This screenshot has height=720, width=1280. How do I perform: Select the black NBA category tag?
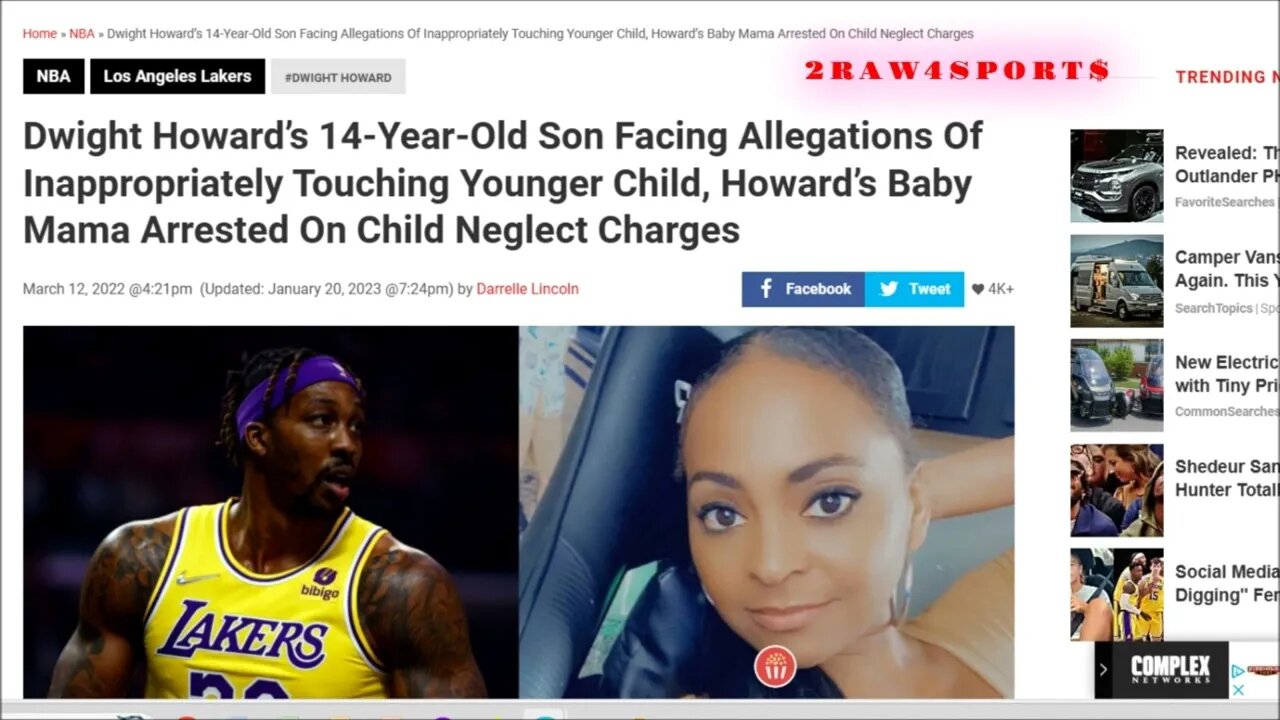[x=54, y=76]
